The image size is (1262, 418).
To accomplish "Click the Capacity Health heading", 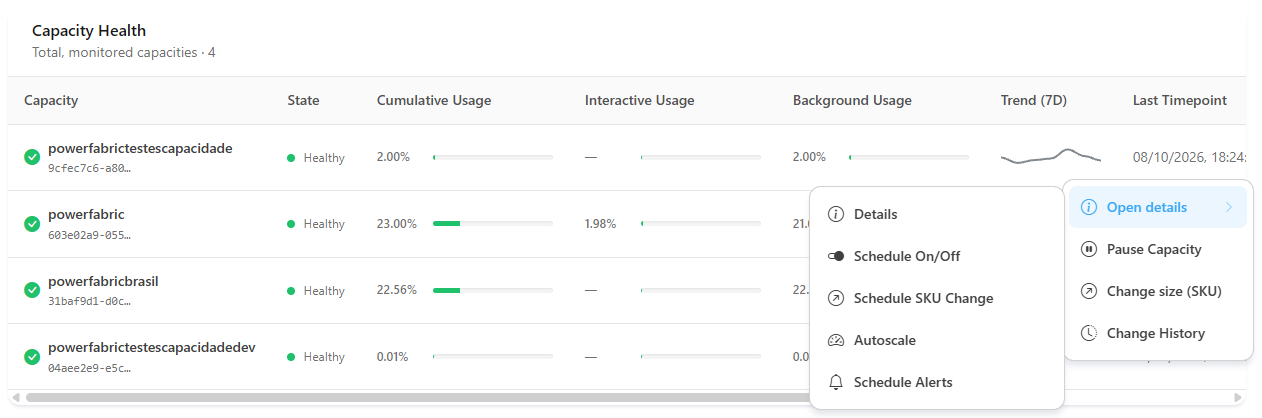I will (89, 31).
